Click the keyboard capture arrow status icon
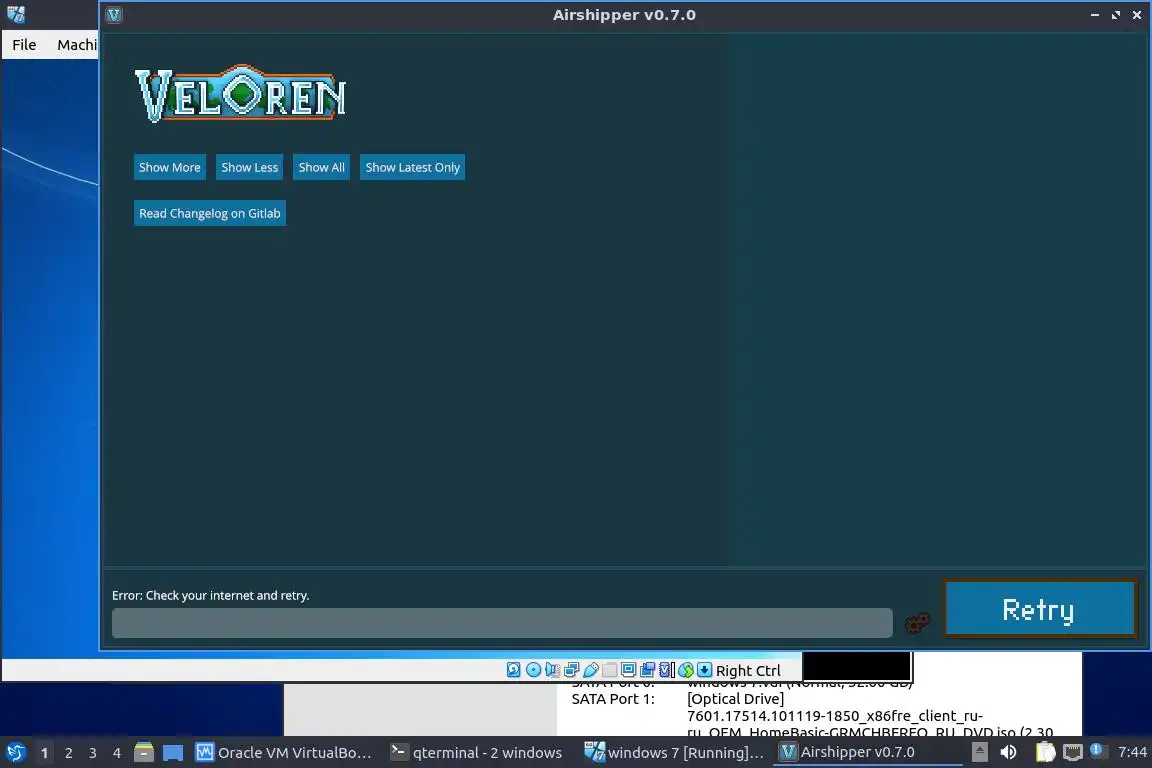 coord(704,670)
